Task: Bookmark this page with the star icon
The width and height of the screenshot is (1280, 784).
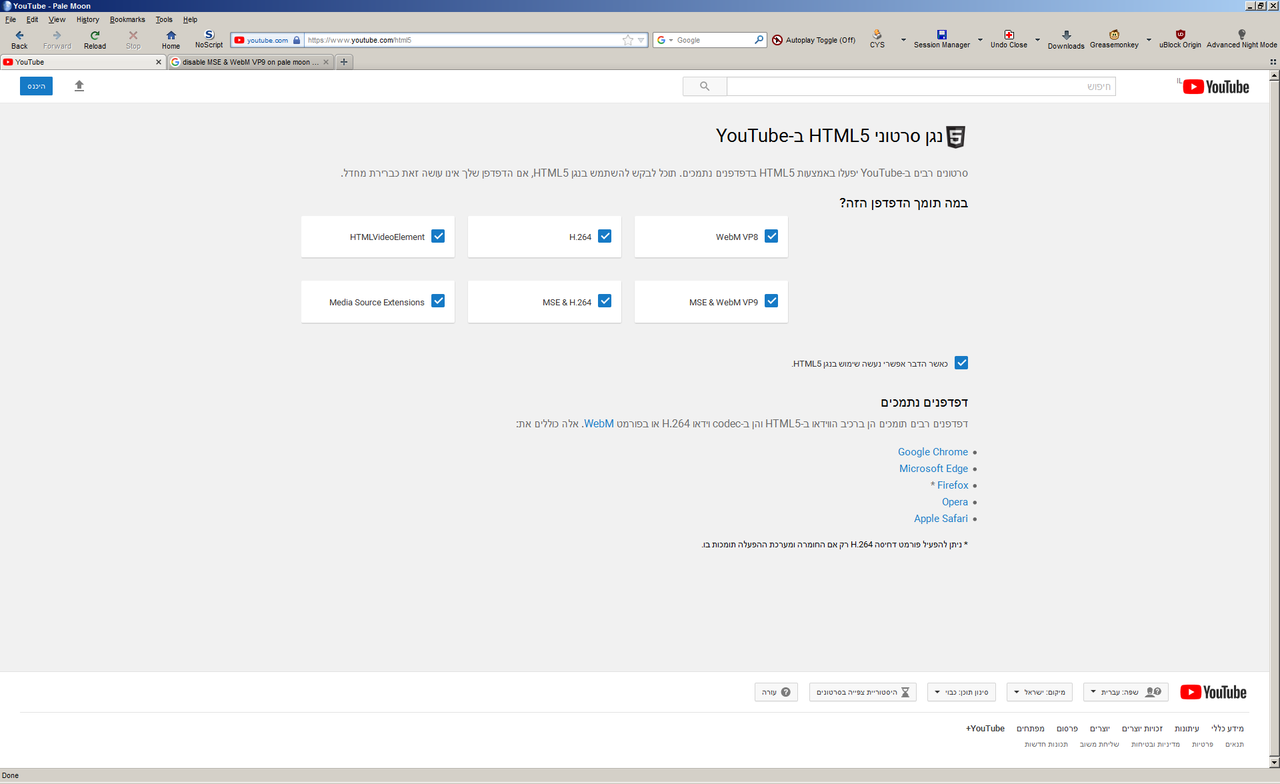Action: coord(628,40)
